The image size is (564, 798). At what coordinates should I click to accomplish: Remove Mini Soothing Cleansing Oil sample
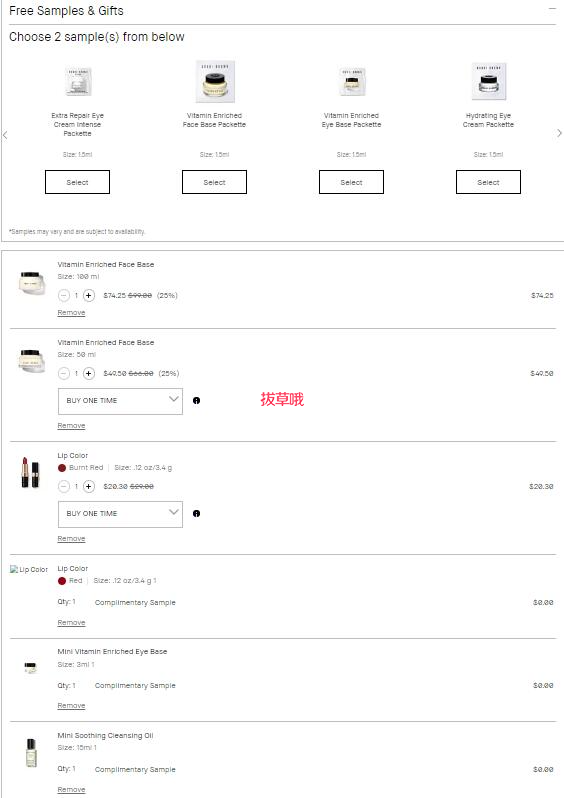click(x=71, y=789)
